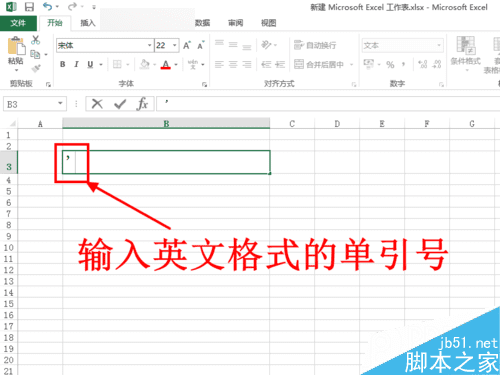
Task: Switch to the View (视图) tab
Action: pos(268,23)
